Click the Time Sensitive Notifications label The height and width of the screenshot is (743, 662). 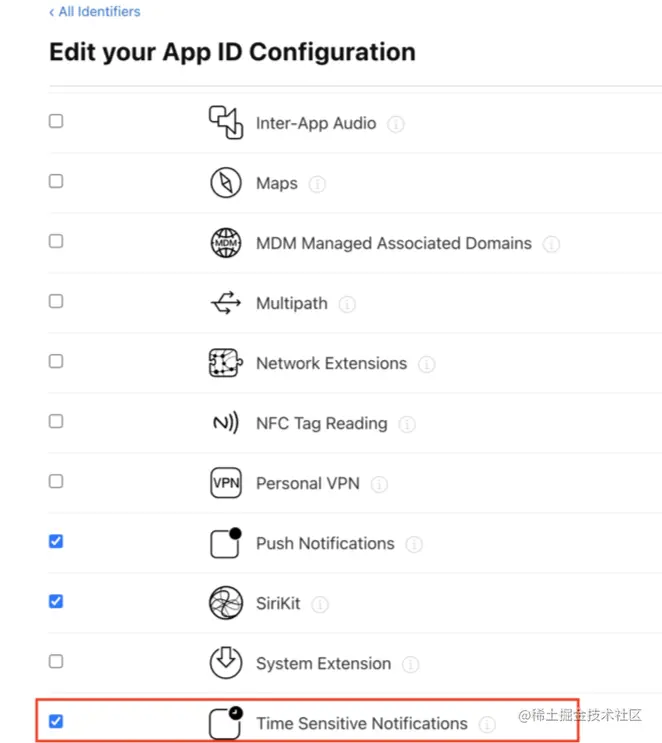[x=361, y=723]
